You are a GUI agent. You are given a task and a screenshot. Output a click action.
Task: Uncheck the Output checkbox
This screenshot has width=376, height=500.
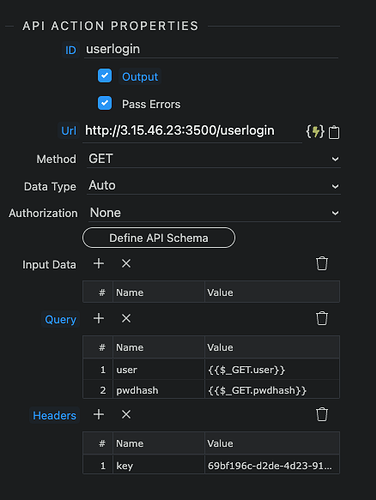105,76
